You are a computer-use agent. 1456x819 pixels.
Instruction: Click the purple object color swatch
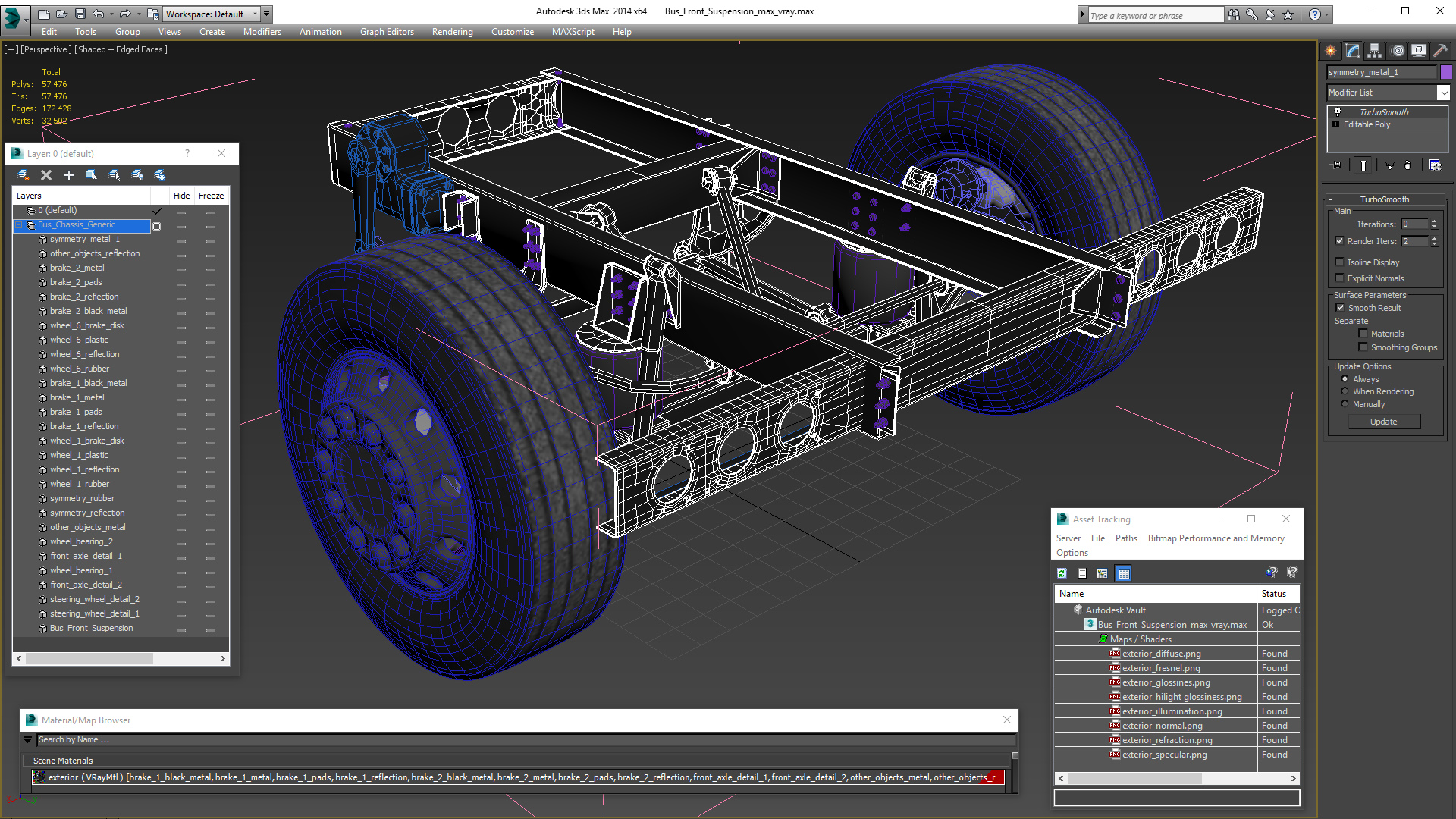(1446, 72)
